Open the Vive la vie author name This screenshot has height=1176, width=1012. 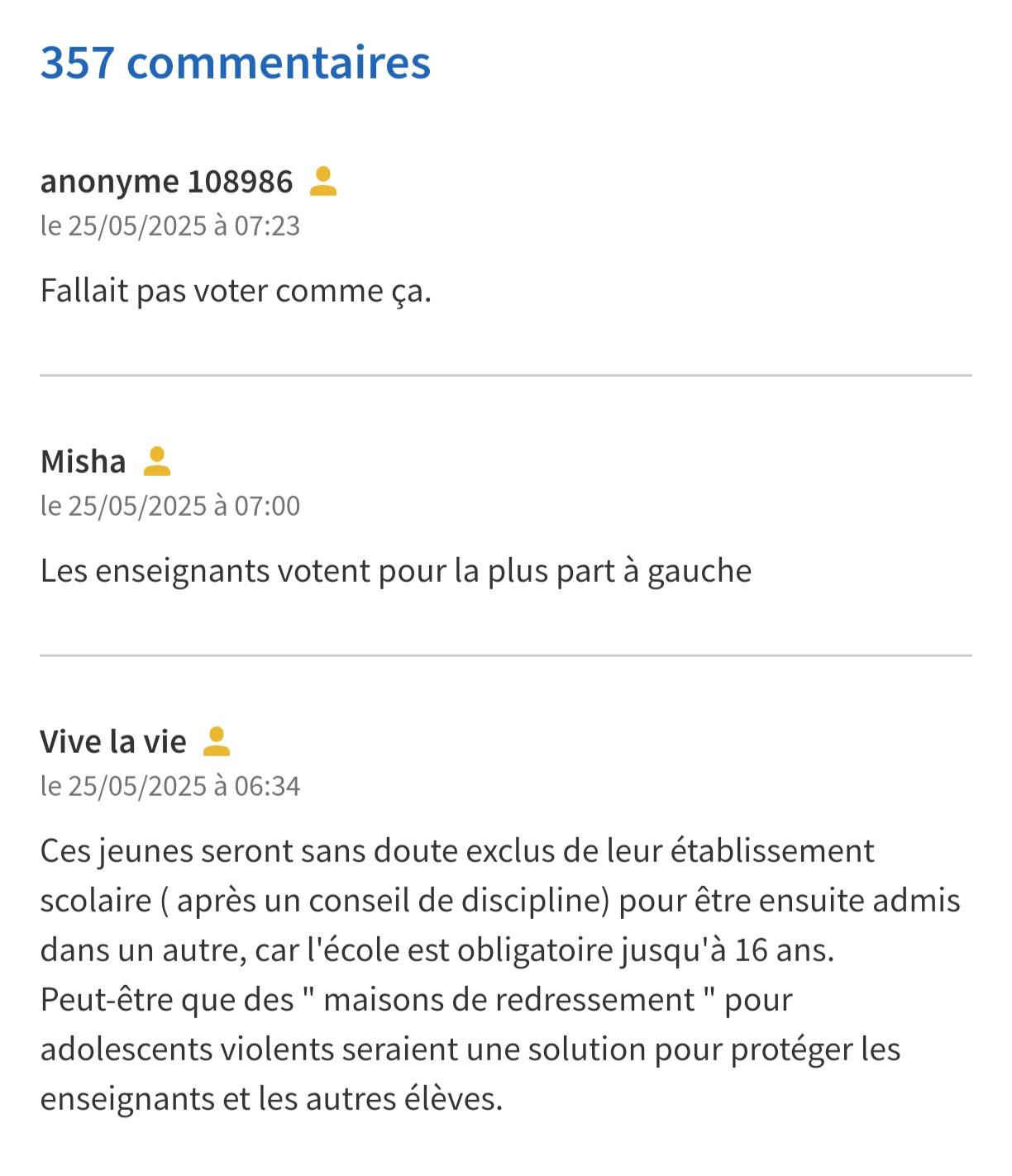coord(113,741)
